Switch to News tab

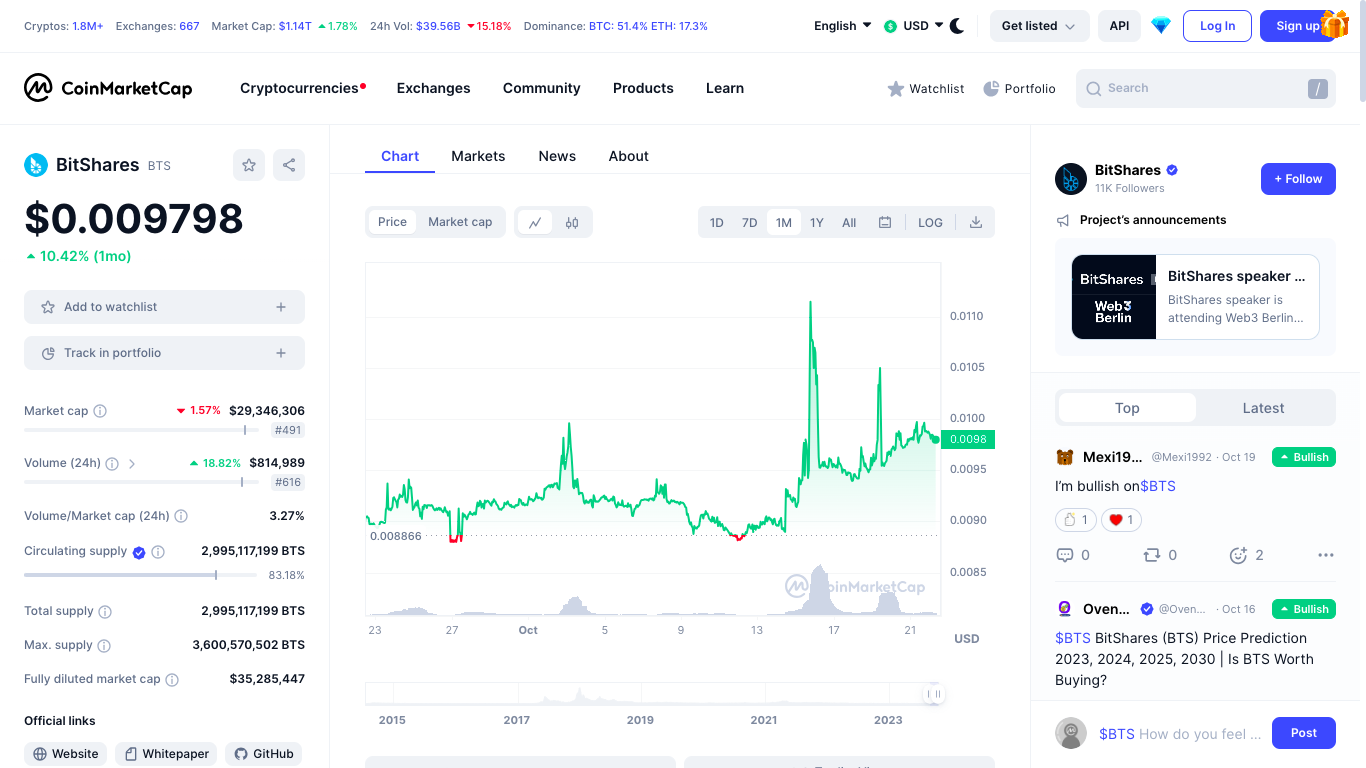[557, 156]
